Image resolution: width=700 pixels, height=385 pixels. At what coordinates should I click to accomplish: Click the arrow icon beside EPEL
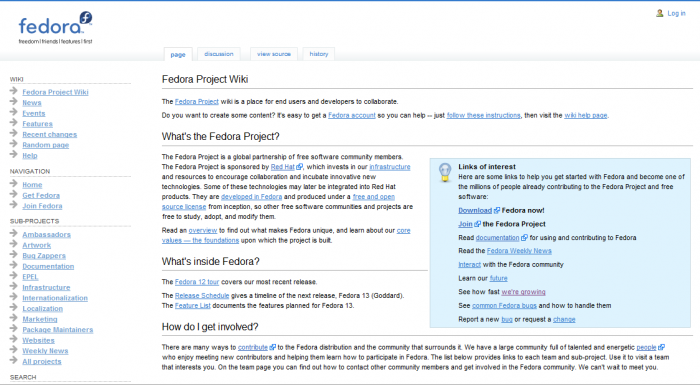coord(14,276)
